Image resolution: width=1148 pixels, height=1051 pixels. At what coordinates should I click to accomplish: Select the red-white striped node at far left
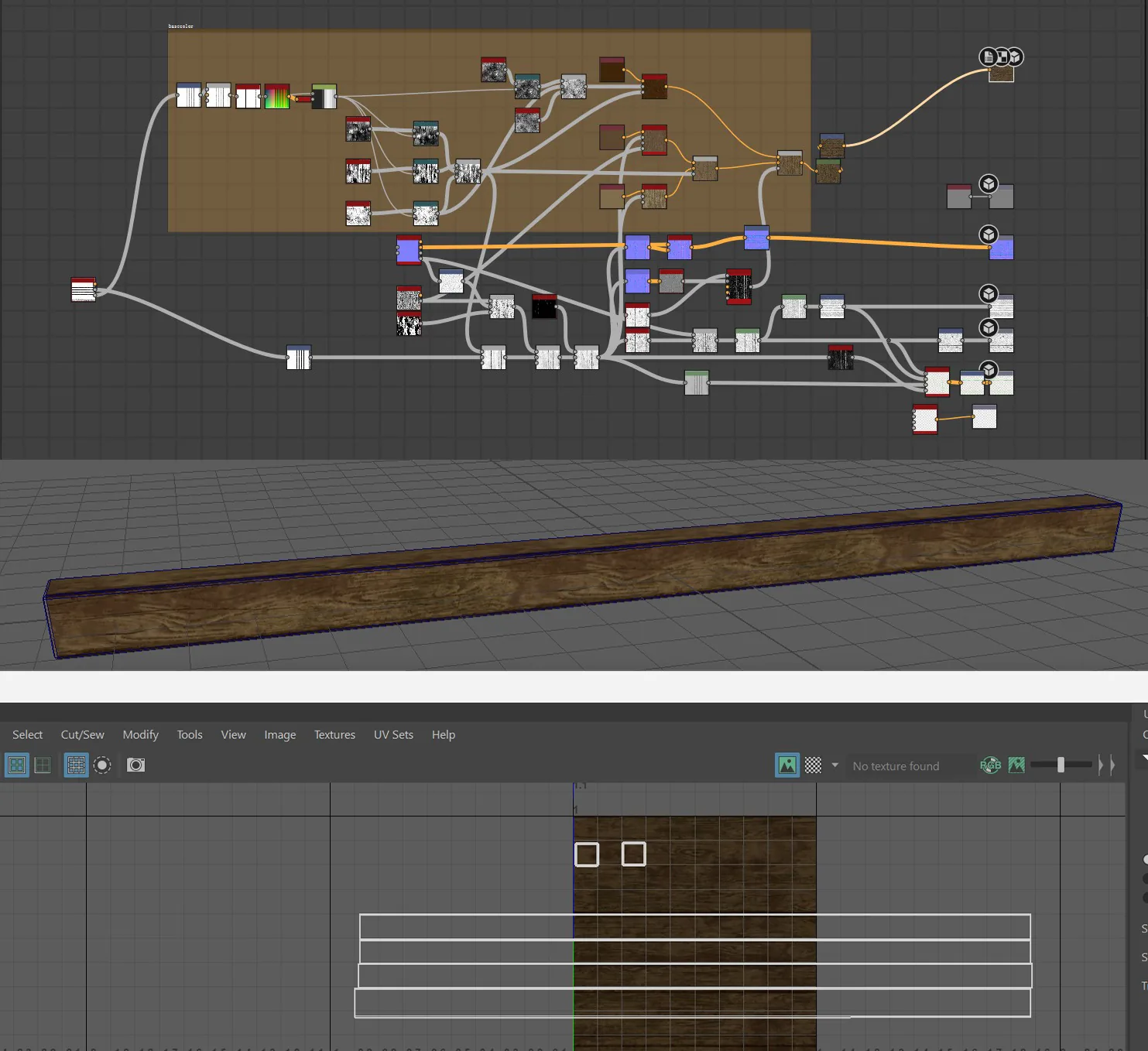[83, 289]
